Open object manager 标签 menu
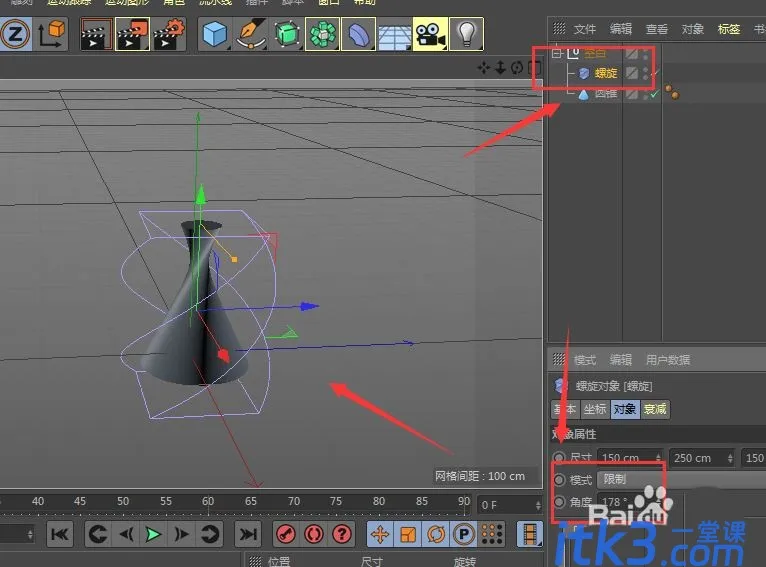This screenshot has width=766, height=567. [729, 29]
